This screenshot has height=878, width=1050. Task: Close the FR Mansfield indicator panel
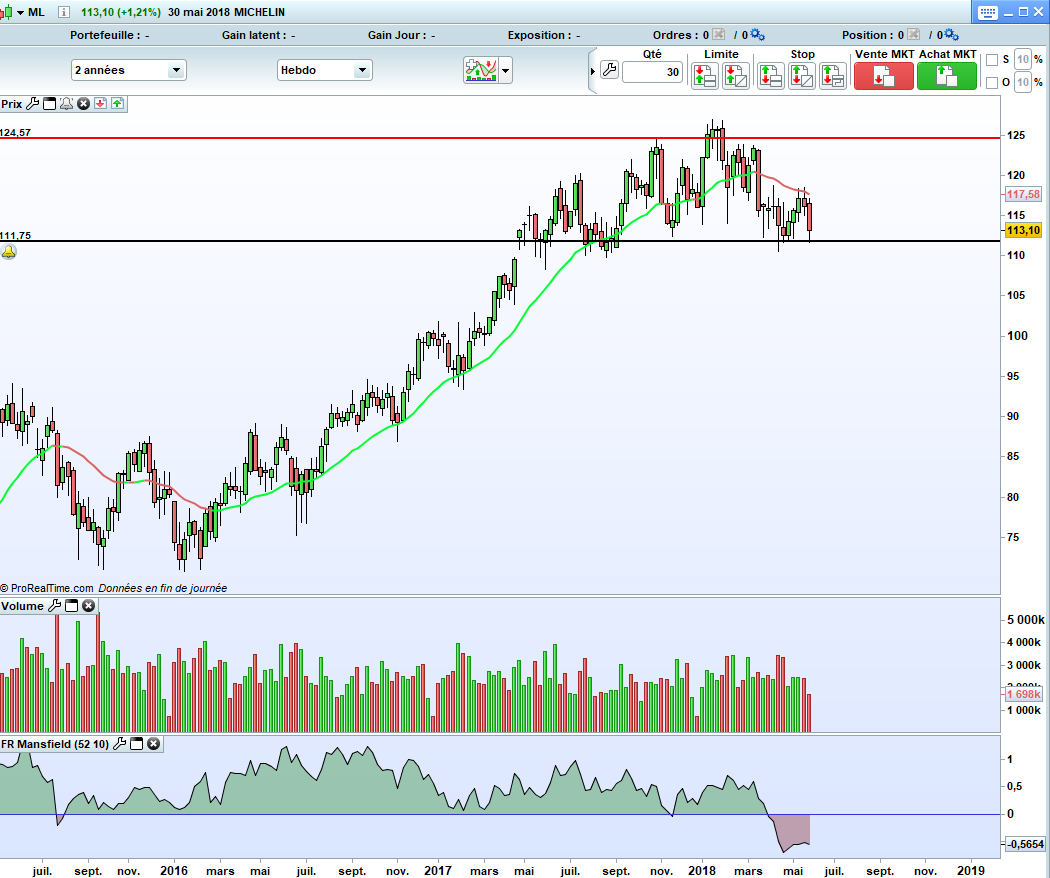click(x=153, y=744)
